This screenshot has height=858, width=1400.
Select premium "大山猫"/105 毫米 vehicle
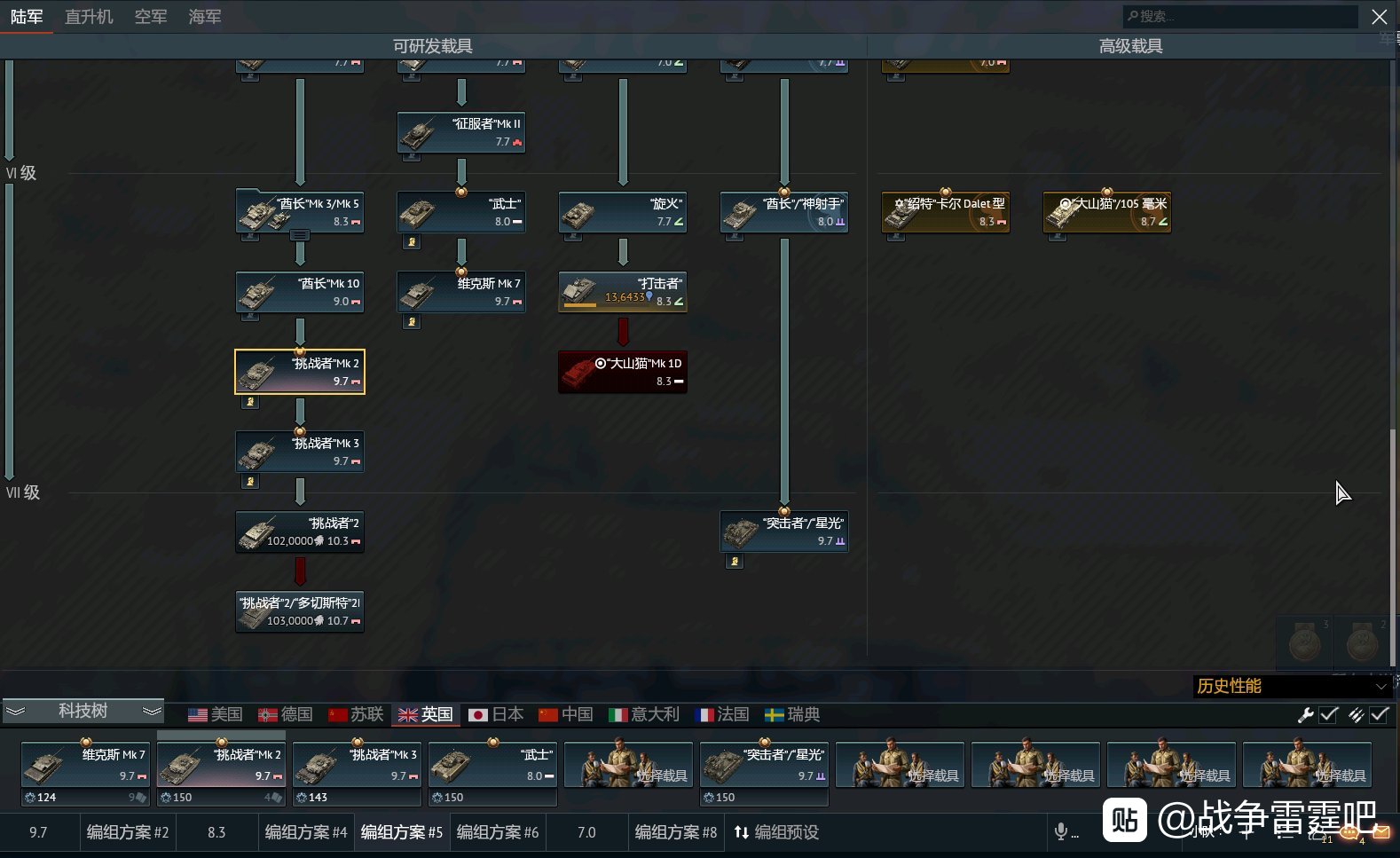point(1107,212)
